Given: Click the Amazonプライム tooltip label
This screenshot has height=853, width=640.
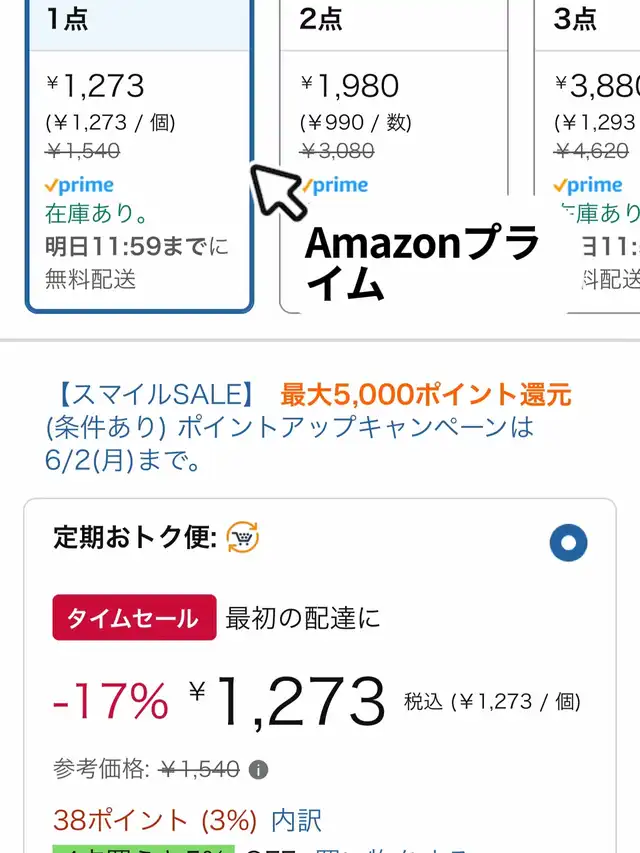Looking at the screenshot, I should tap(421, 262).
